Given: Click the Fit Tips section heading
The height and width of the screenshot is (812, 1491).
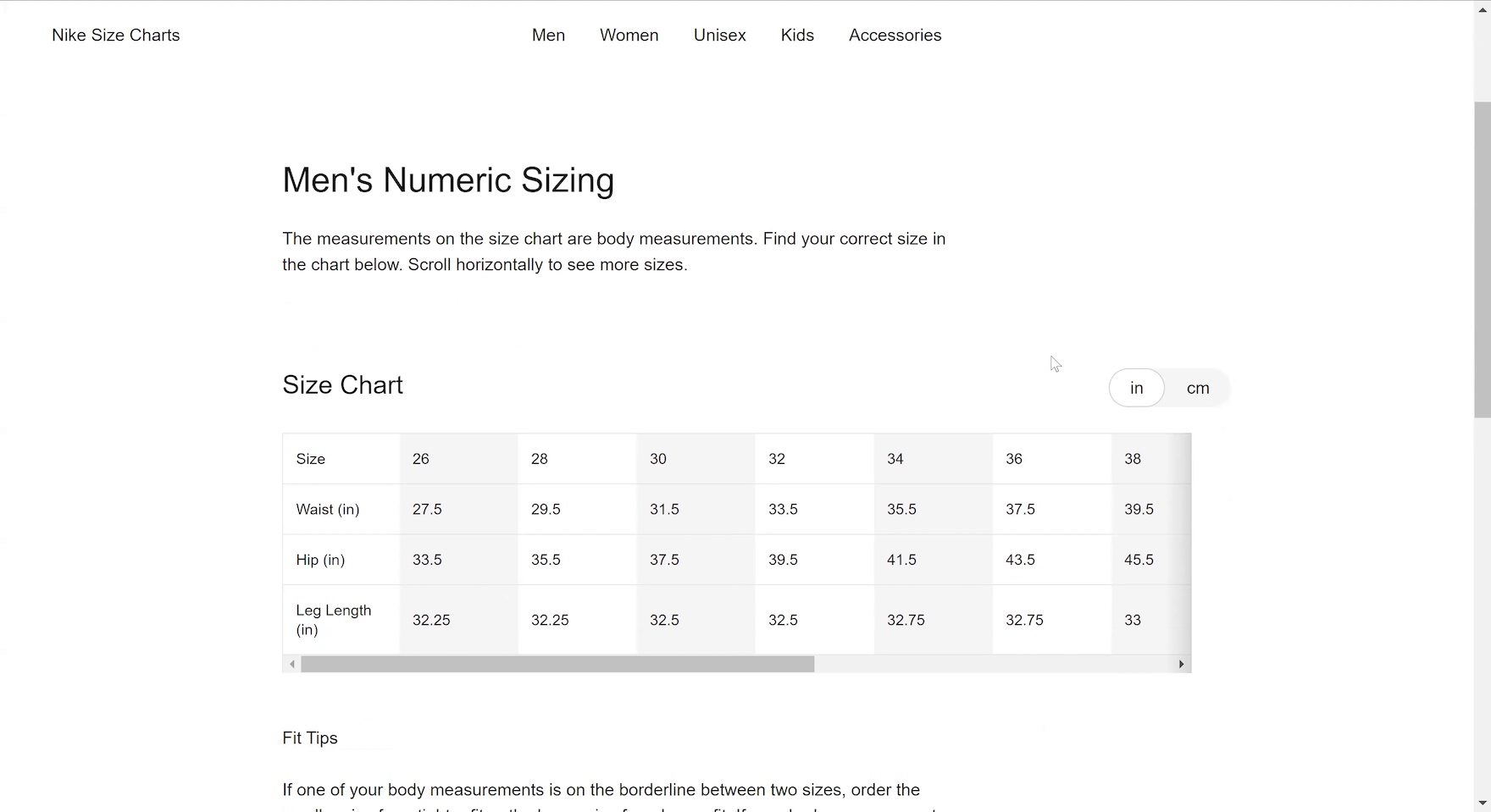Looking at the screenshot, I should (310, 737).
